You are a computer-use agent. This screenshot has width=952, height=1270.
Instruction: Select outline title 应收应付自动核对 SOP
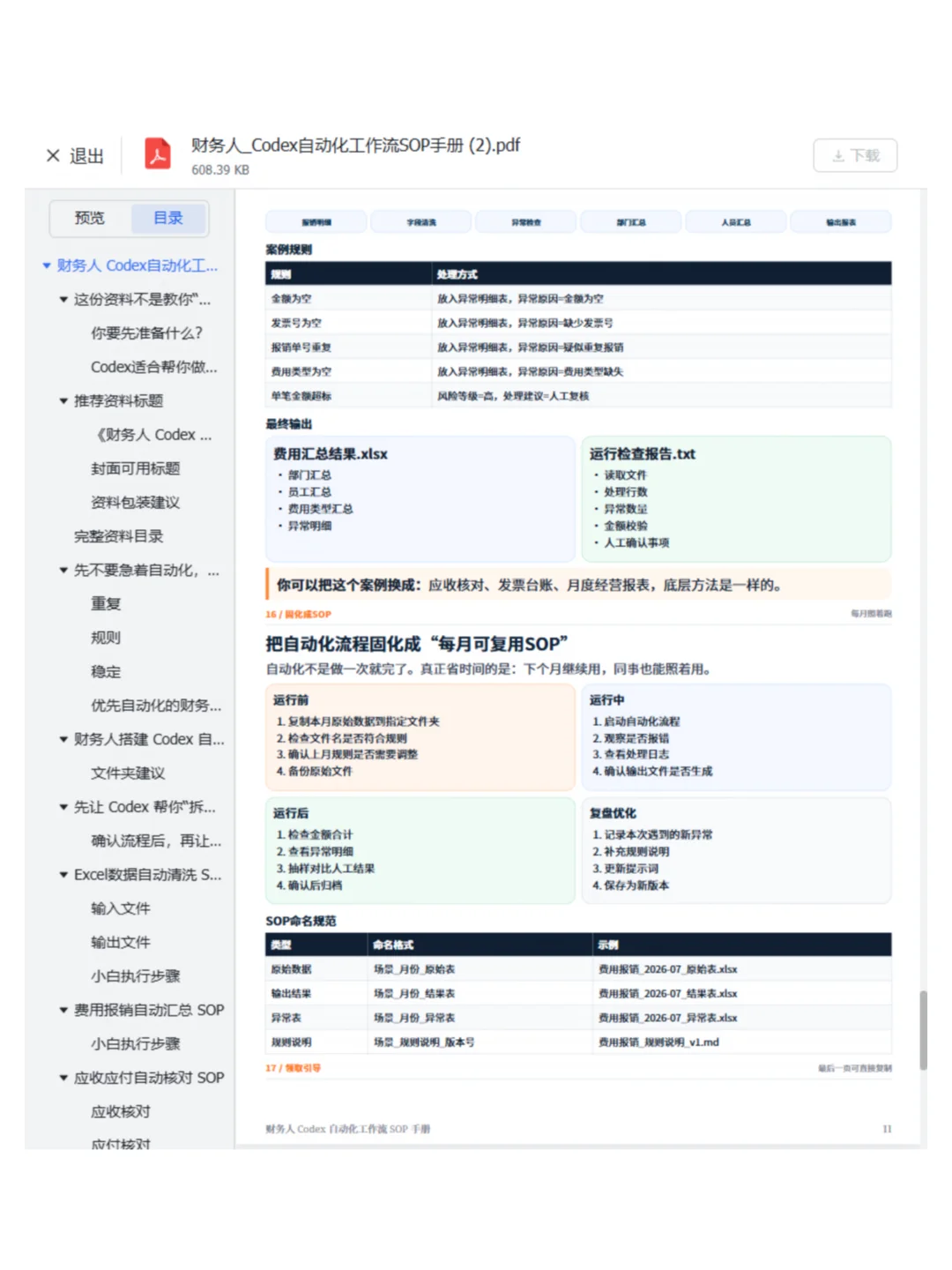[x=149, y=1079]
